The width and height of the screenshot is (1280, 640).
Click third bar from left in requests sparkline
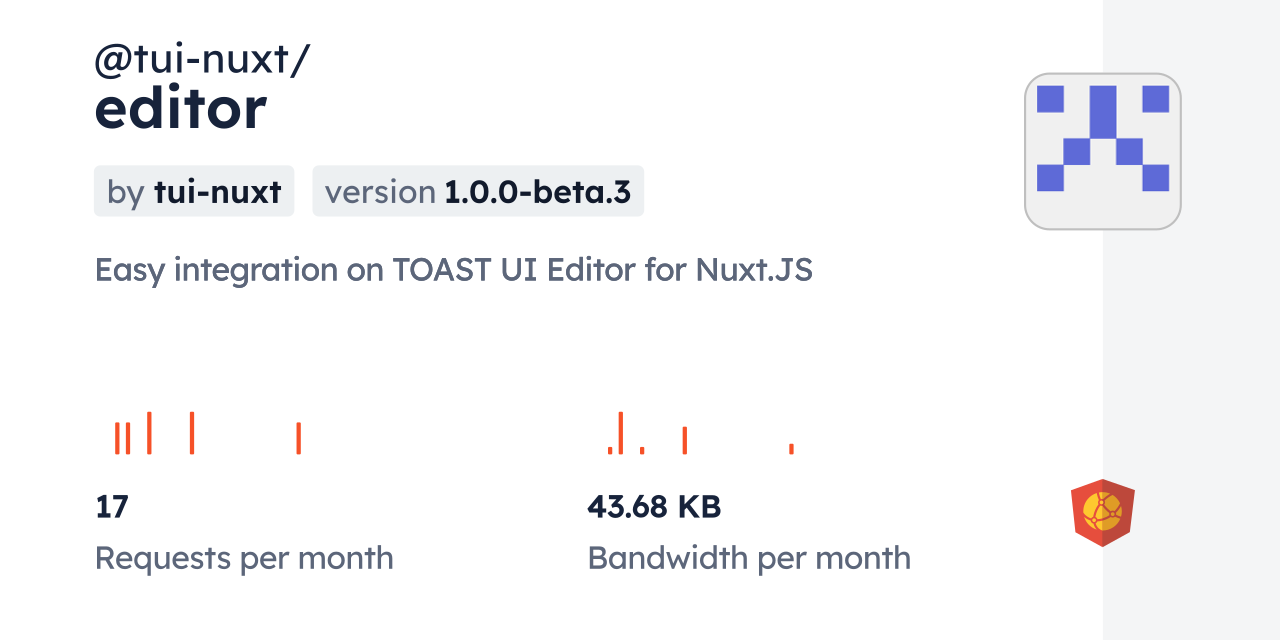[149, 433]
